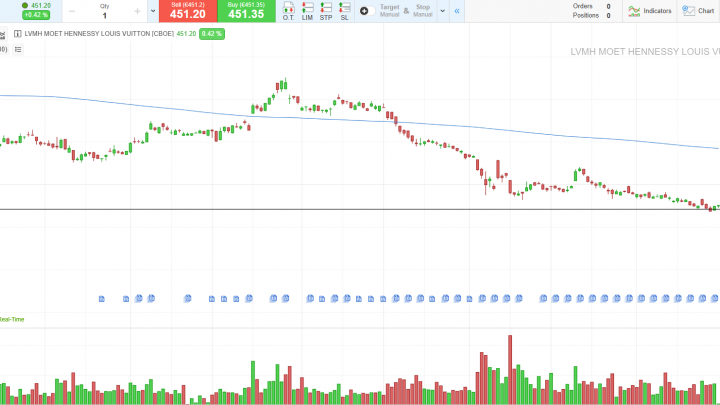
Task: Click the first news marker on the chart
Action: tap(102, 298)
